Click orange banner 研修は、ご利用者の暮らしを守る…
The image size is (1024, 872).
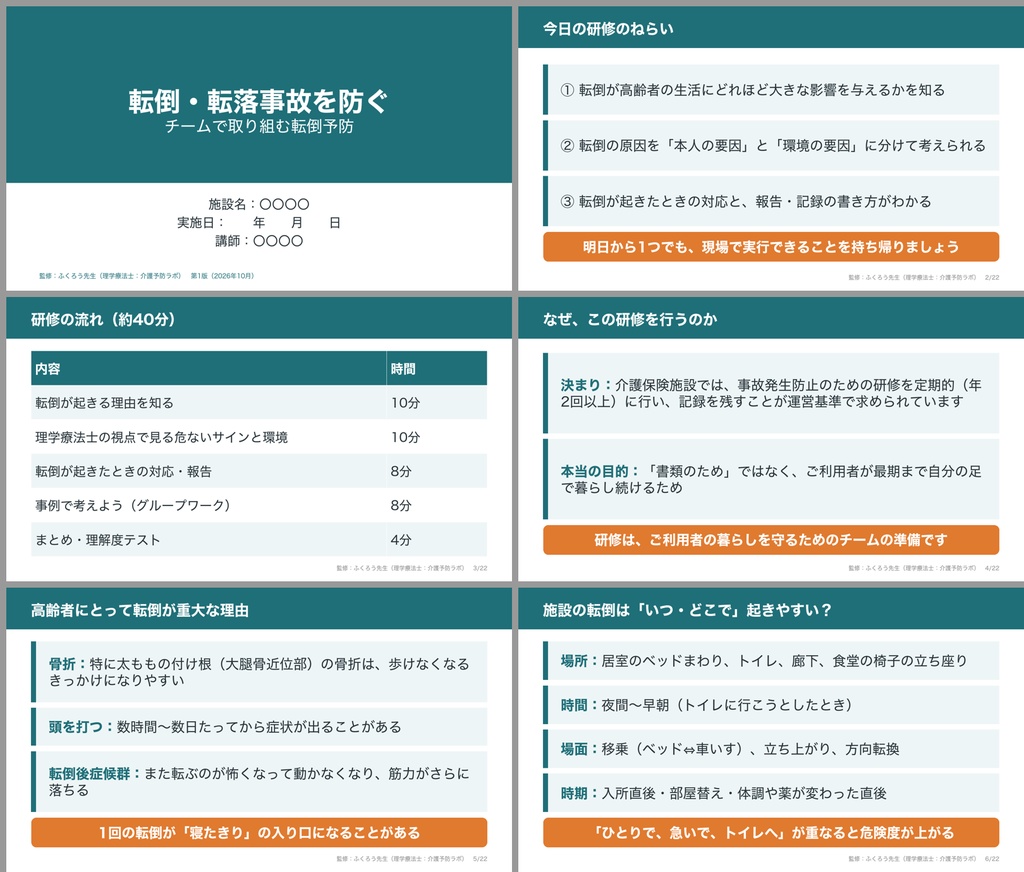771,540
